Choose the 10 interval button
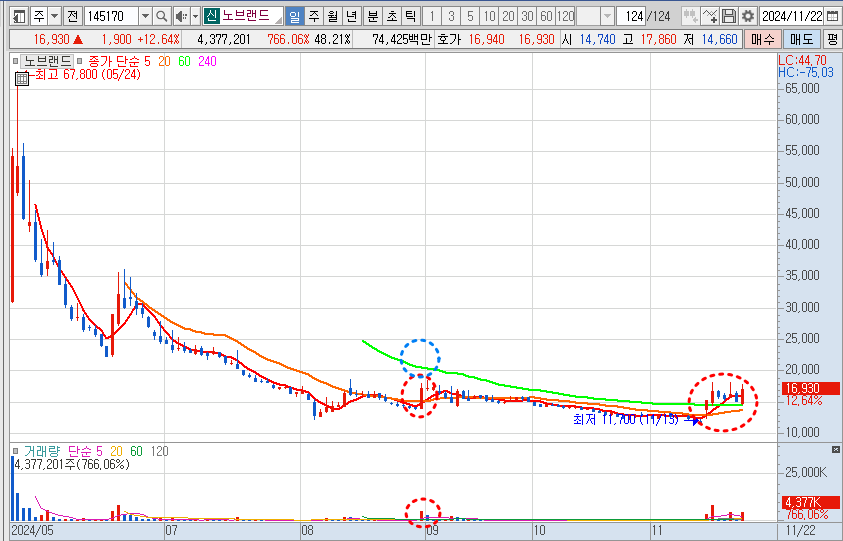The height and width of the screenshot is (541, 843). pyautogui.click(x=489, y=16)
